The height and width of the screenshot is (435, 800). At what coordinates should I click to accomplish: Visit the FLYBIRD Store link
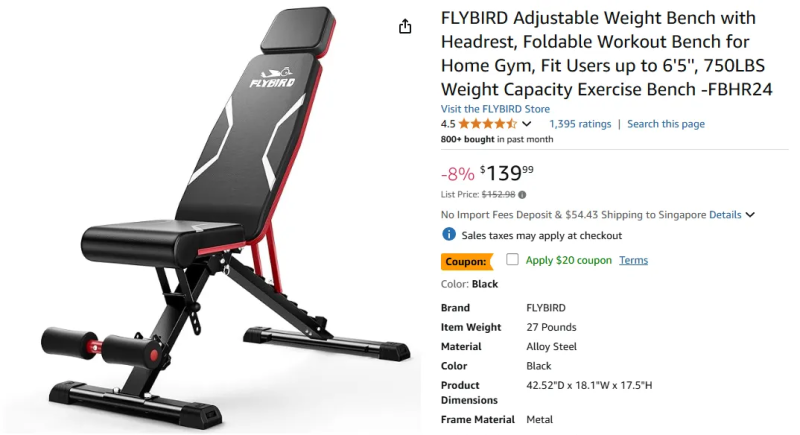click(x=495, y=109)
